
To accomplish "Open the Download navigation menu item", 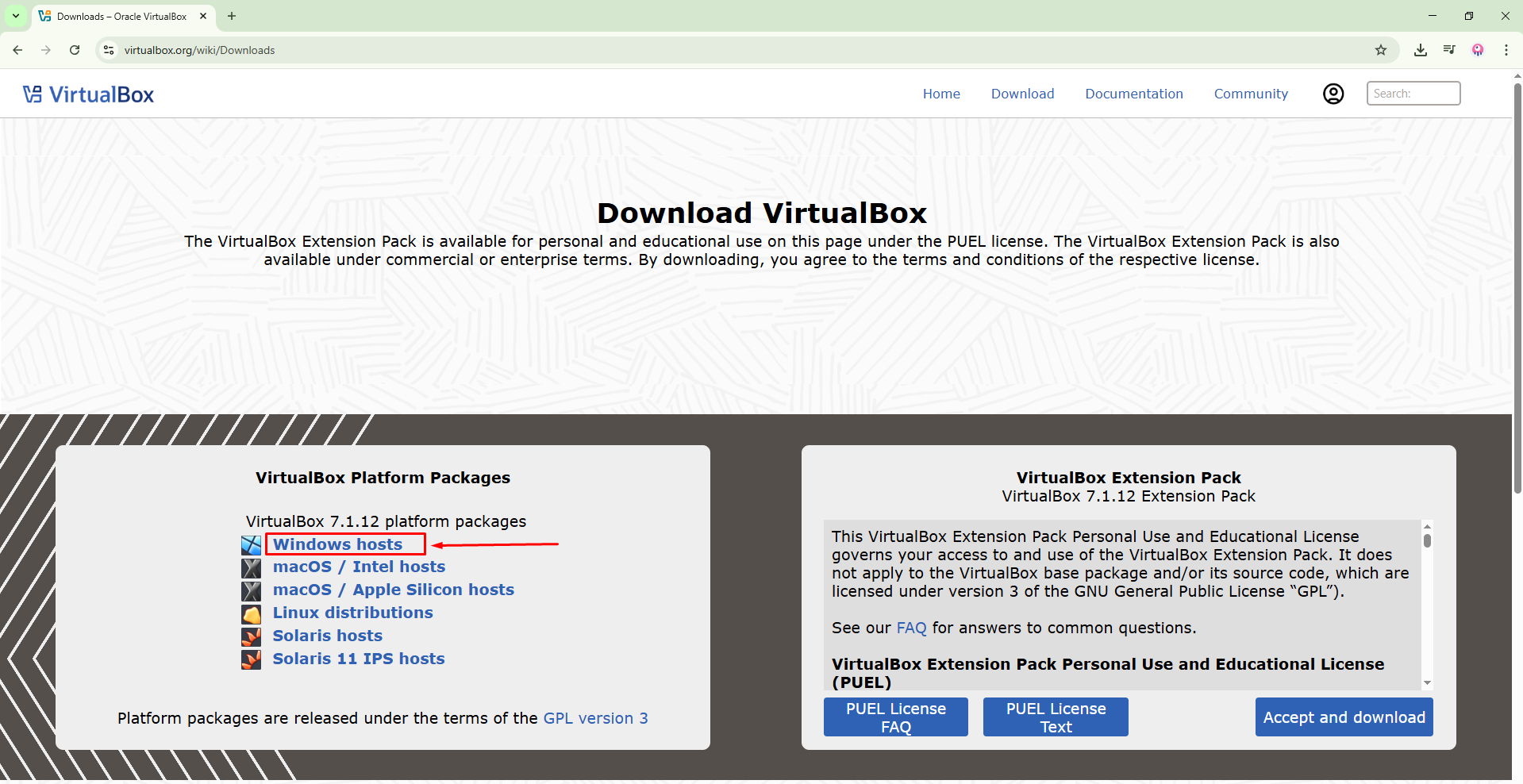I will (x=1022, y=94).
